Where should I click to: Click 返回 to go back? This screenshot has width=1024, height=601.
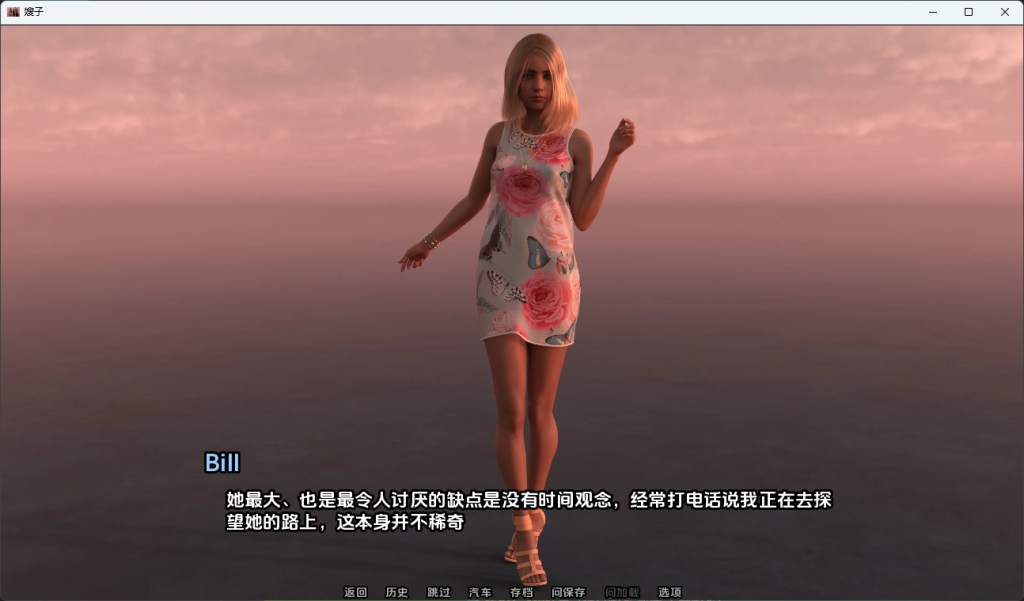tap(355, 592)
